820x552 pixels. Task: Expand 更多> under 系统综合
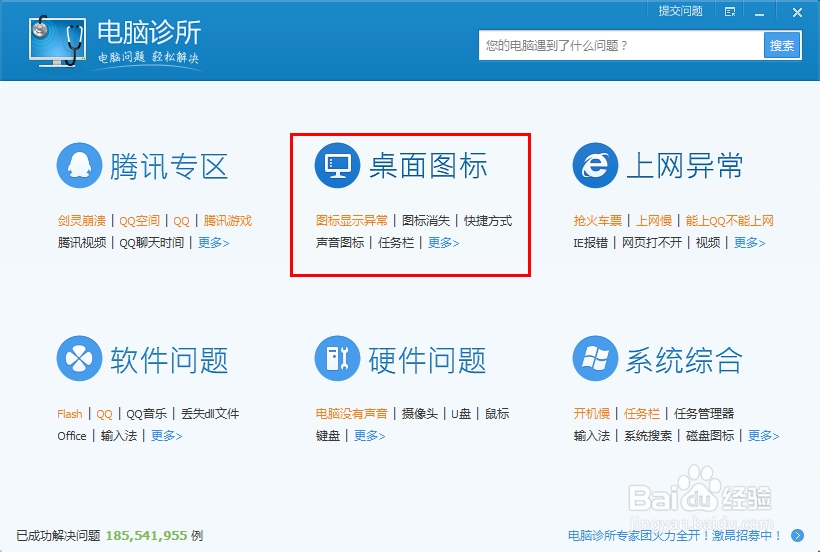coord(764,435)
